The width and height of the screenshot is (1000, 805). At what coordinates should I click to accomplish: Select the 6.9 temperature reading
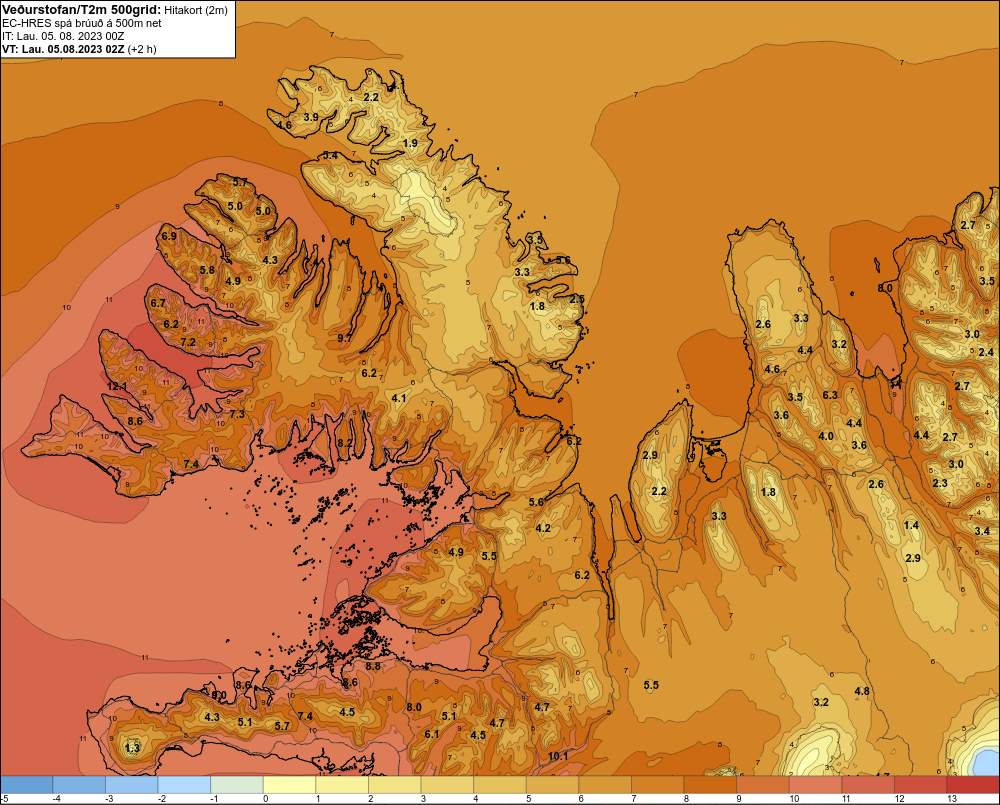(169, 236)
